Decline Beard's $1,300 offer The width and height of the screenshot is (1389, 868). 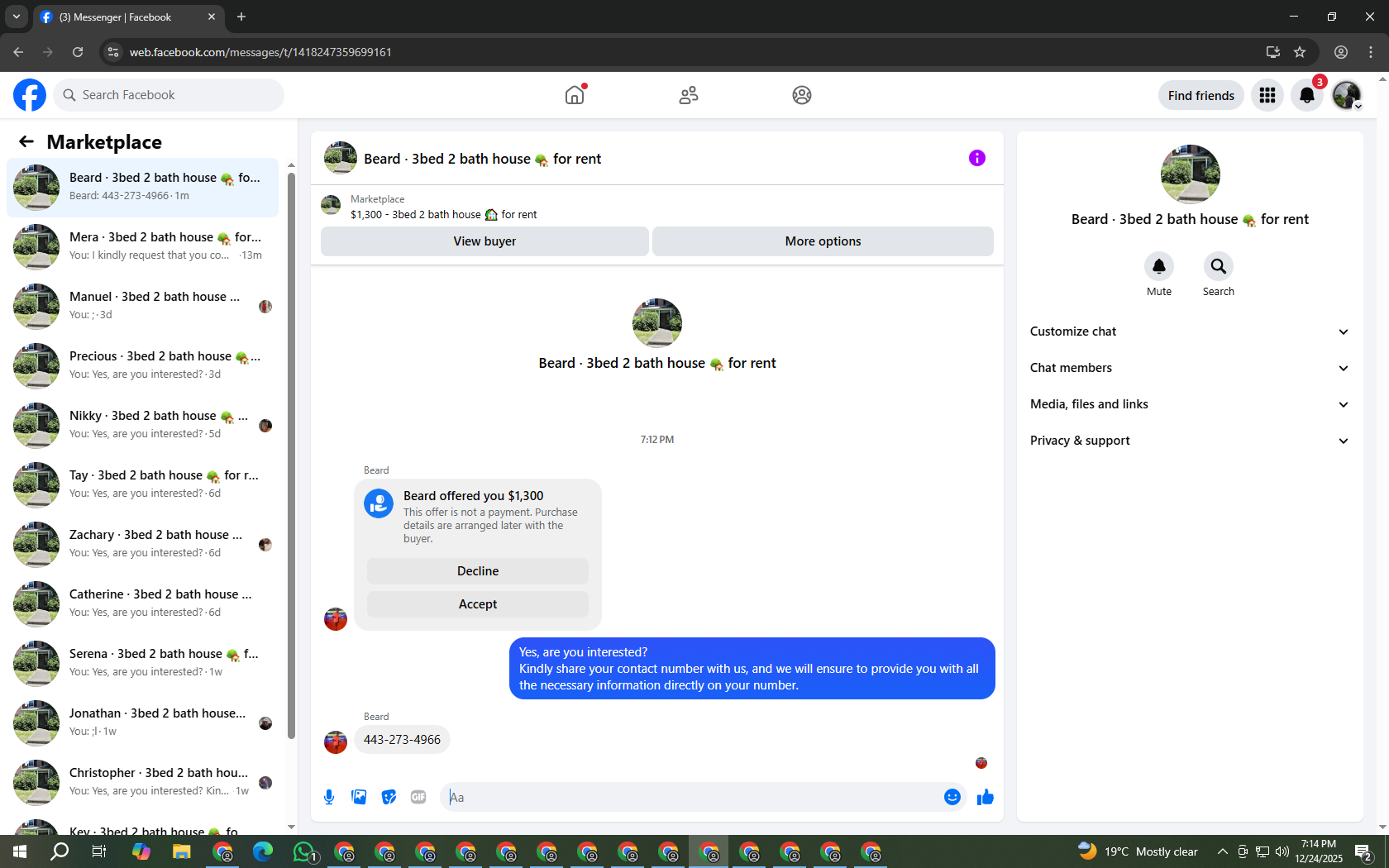478,571
